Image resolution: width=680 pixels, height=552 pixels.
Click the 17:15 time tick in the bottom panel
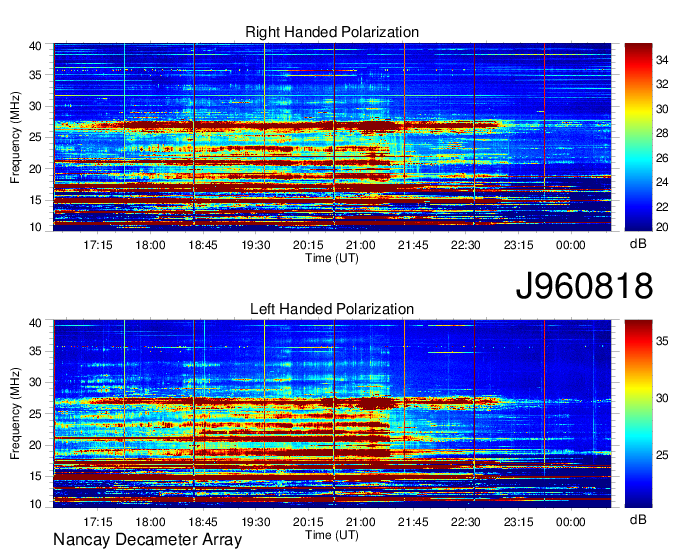tap(98, 522)
